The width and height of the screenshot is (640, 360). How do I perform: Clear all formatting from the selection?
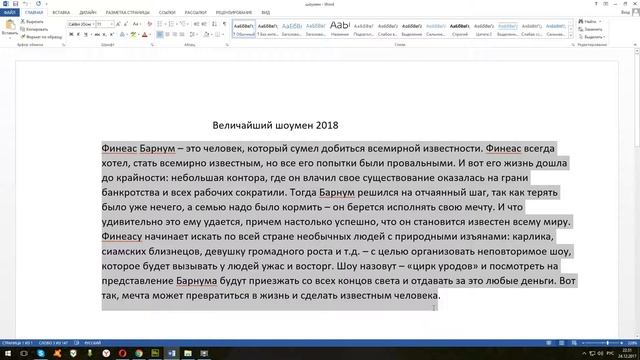149,24
